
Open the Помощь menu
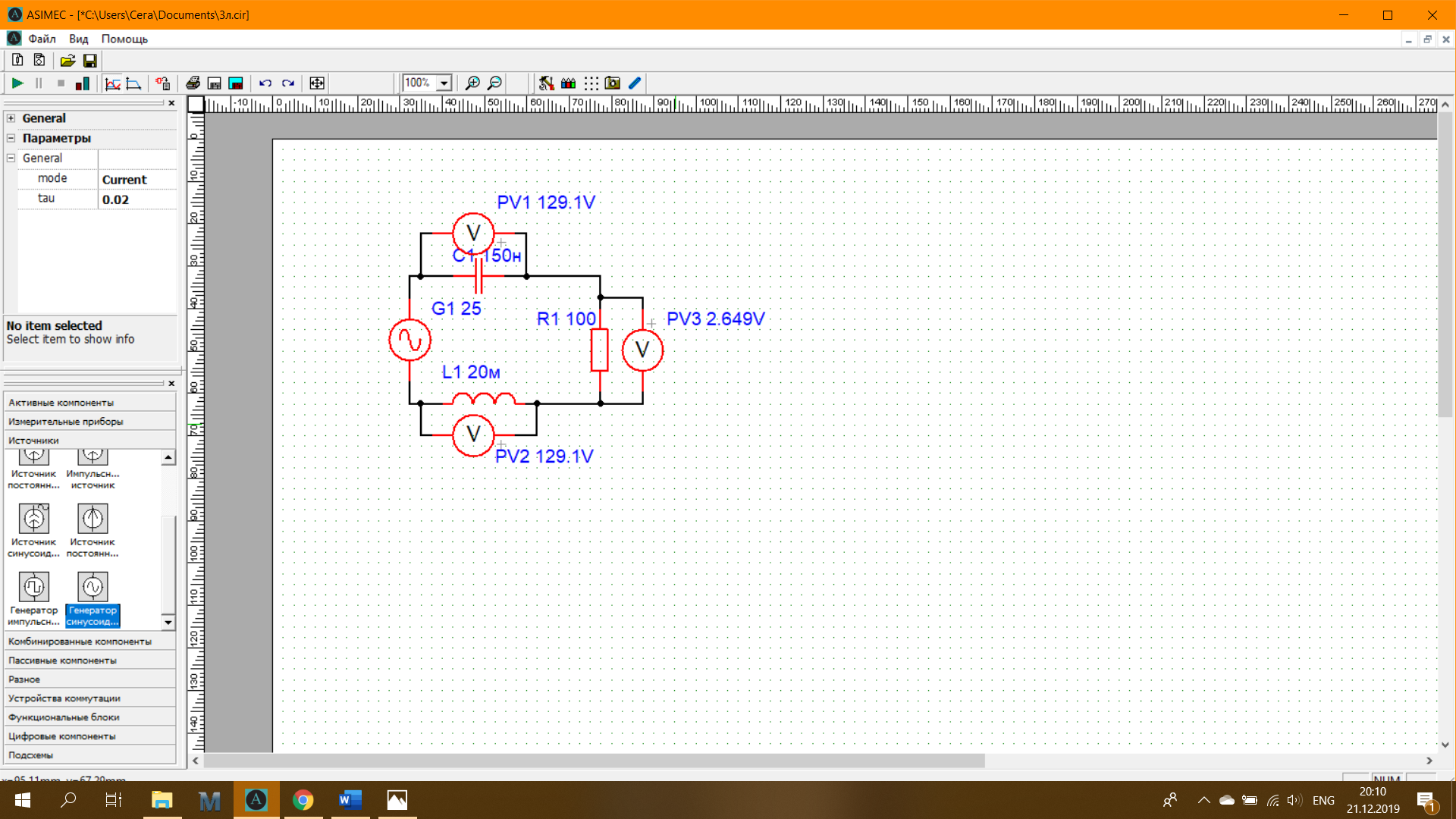coord(124,39)
